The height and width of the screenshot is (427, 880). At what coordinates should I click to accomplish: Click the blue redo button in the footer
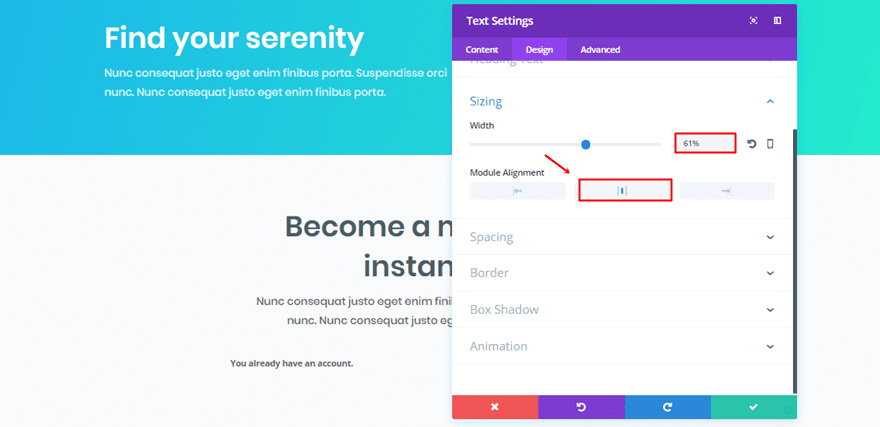[668, 407]
